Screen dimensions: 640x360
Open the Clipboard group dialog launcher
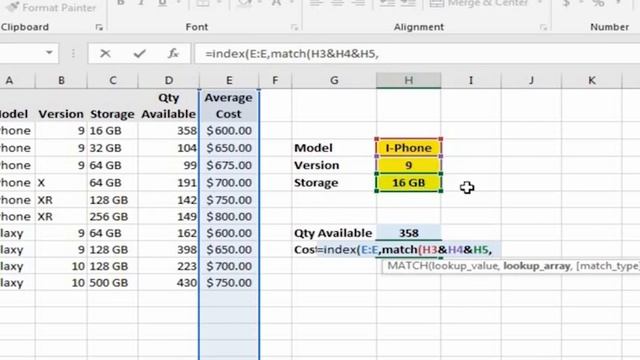[99, 27]
